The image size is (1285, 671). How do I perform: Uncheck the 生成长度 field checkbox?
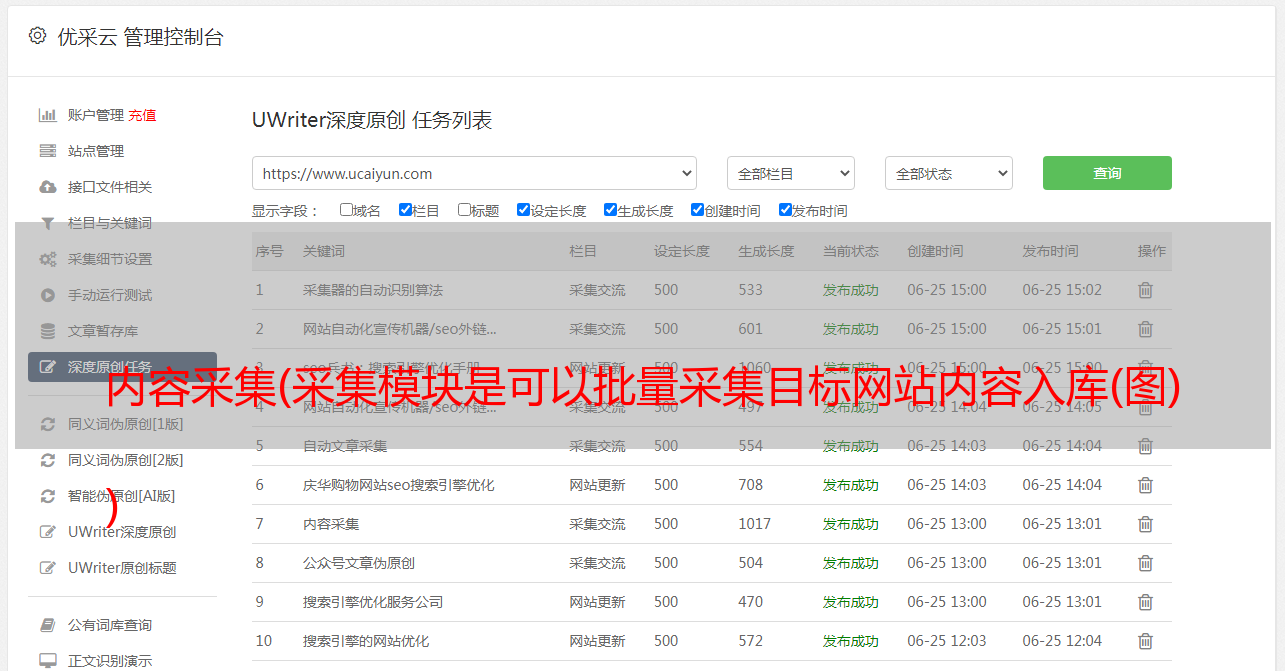click(610, 210)
